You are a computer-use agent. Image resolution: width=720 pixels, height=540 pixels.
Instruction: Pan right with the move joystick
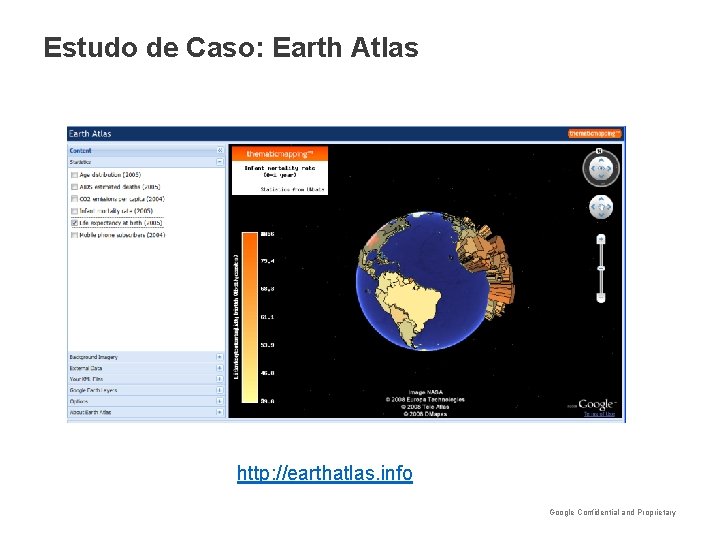609,207
